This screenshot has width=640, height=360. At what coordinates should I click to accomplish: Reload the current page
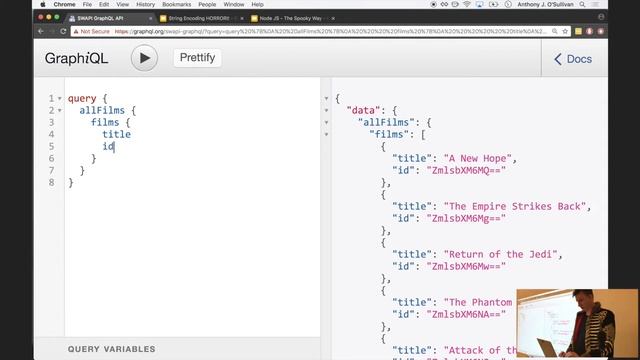coord(63,31)
